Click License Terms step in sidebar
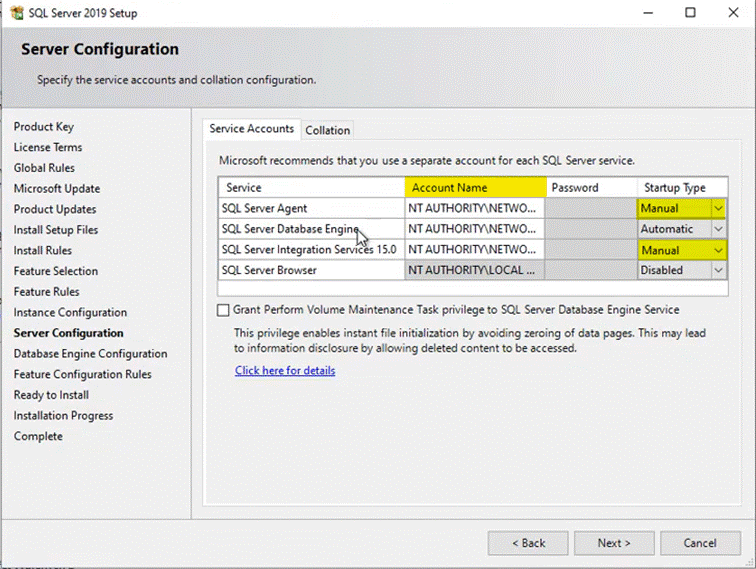The image size is (756, 569). pyautogui.click(x=48, y=147)
